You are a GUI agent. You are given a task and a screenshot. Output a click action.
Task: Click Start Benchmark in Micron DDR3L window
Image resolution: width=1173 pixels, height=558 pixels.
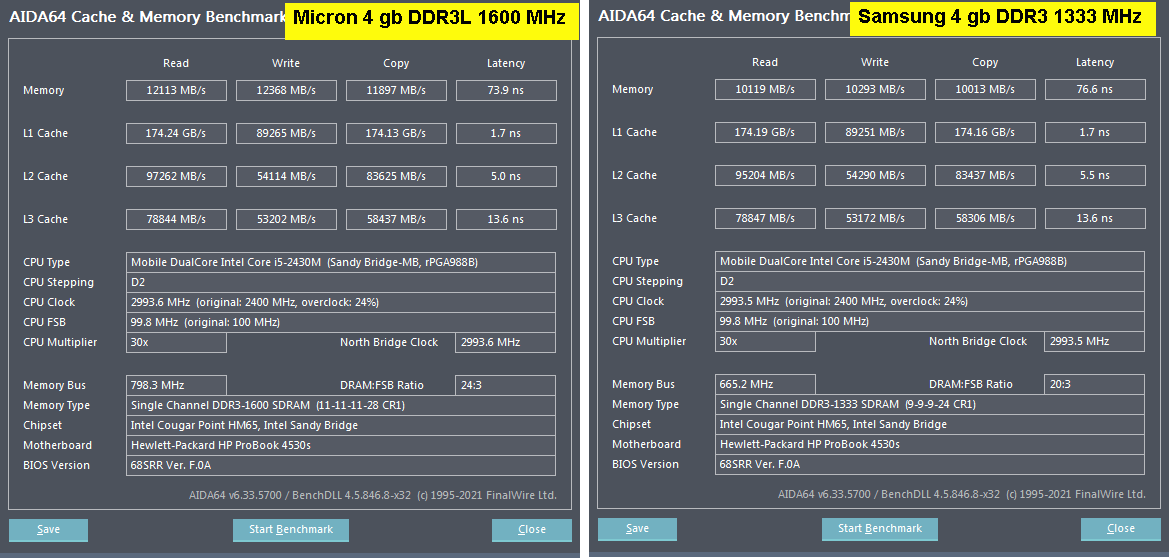pyautogui.click(x=290, y=530)
